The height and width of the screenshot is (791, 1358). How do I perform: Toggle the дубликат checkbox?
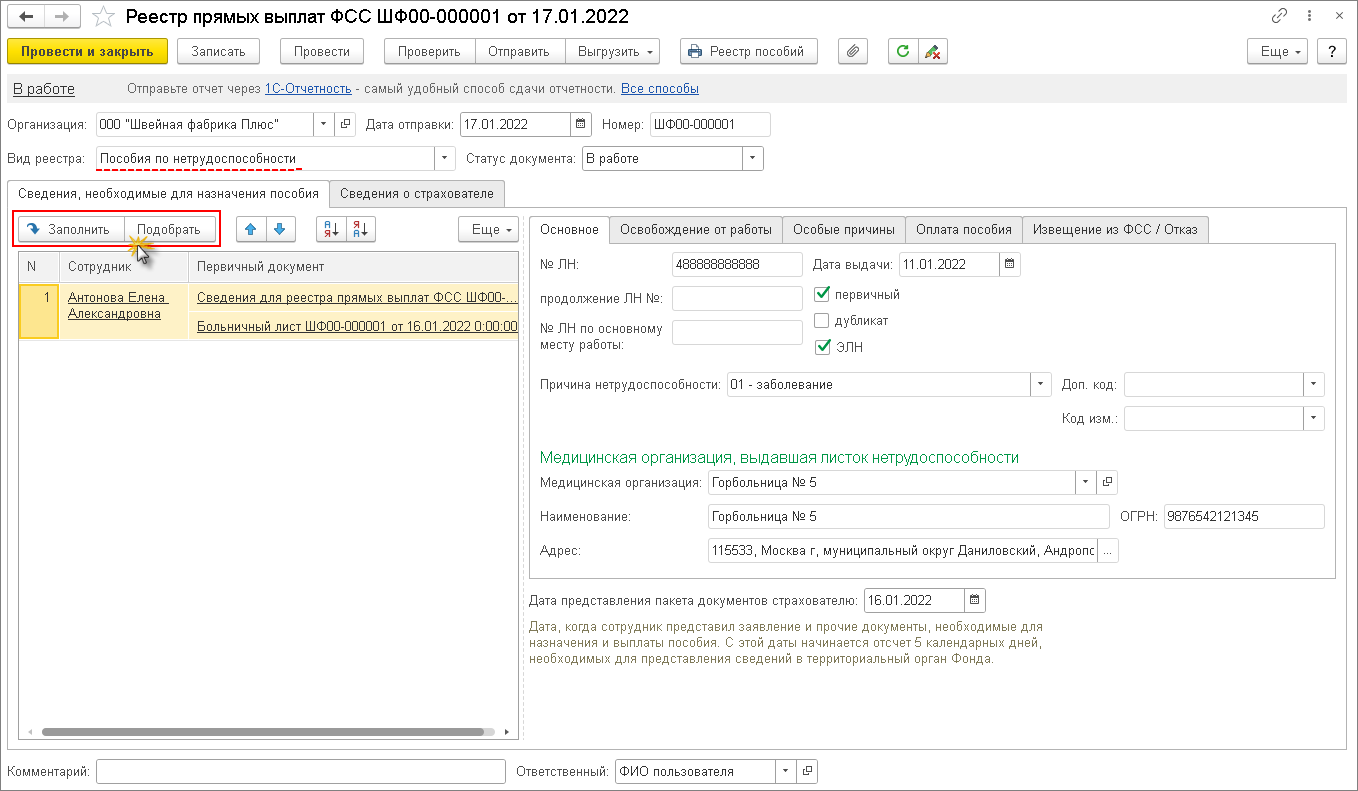[823, 321]
